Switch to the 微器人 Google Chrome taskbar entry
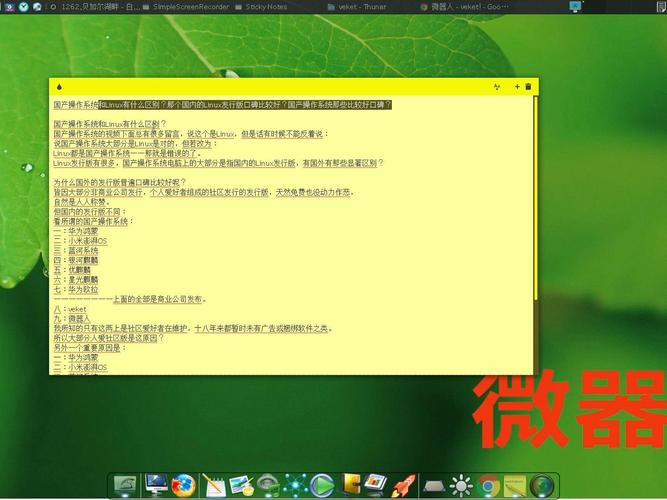Screen dimensions: 667x500 464,7
